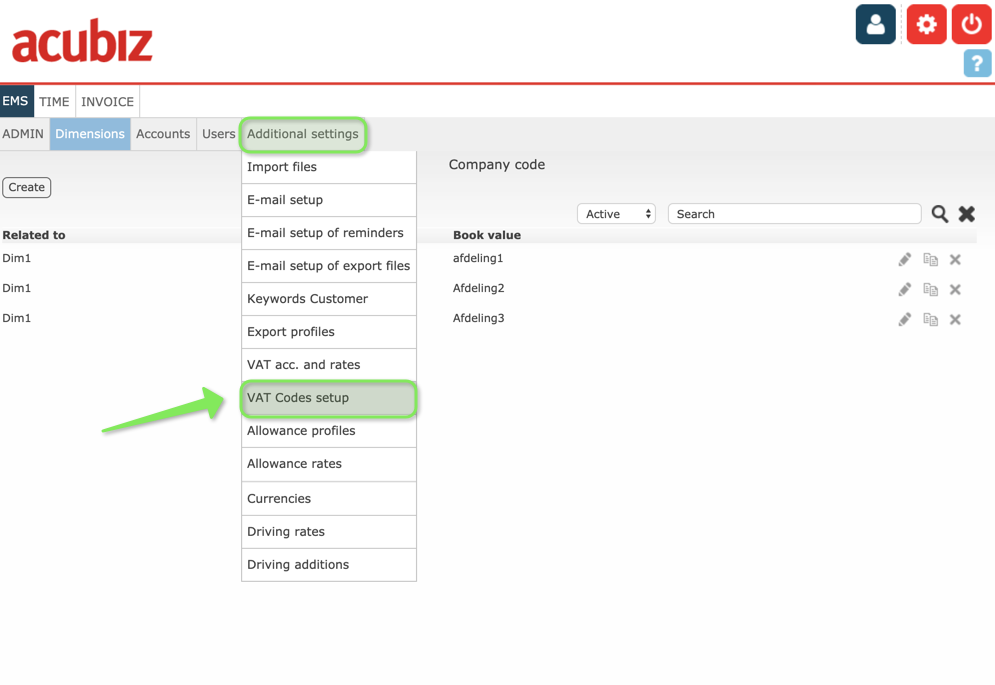Select Driving additions menu entry

(x=329, y=565)
